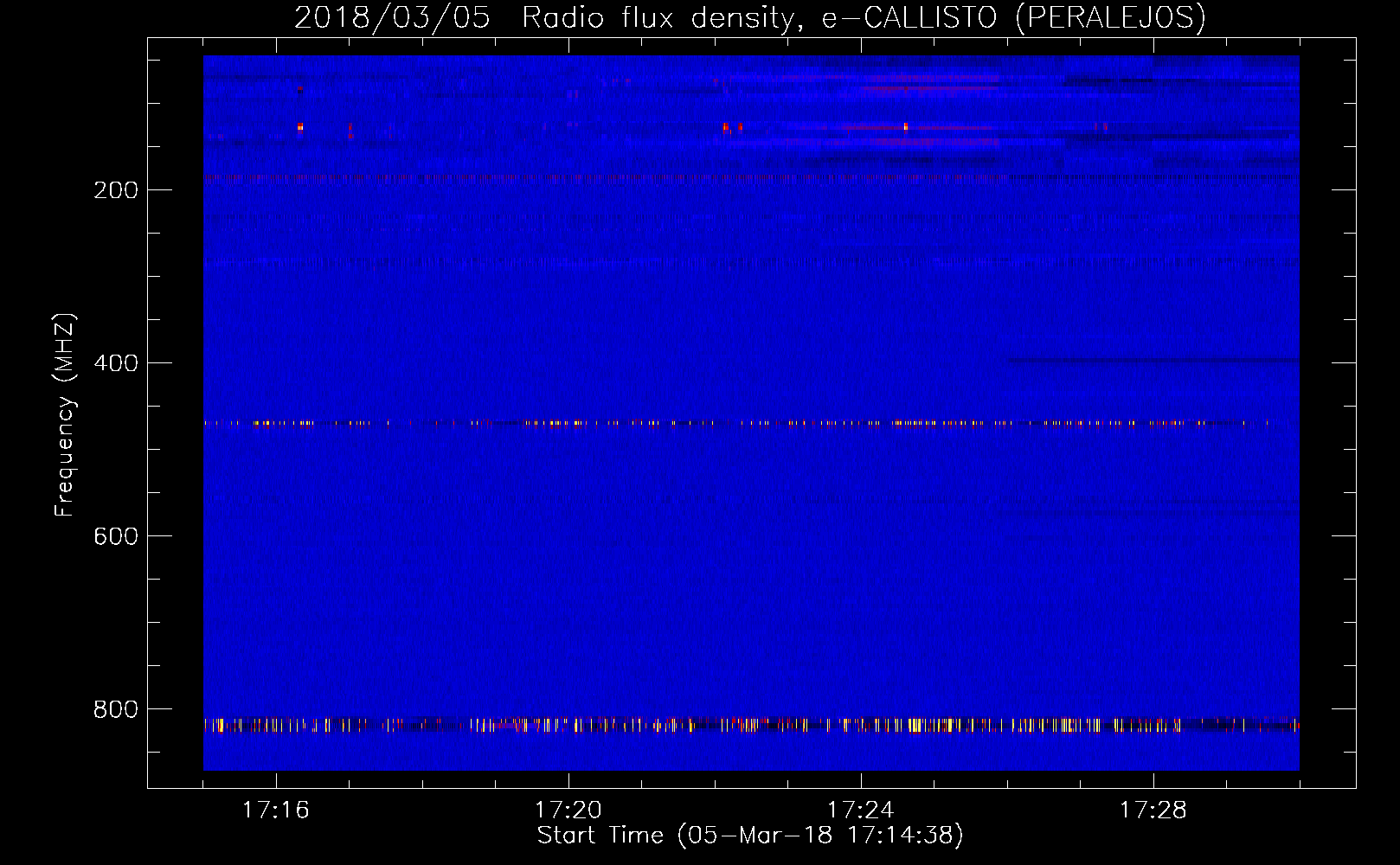Click the 17:28 time tick label
Image resolution: width=1400 pixels, height=865 pixels.
tap(1153, 811)
